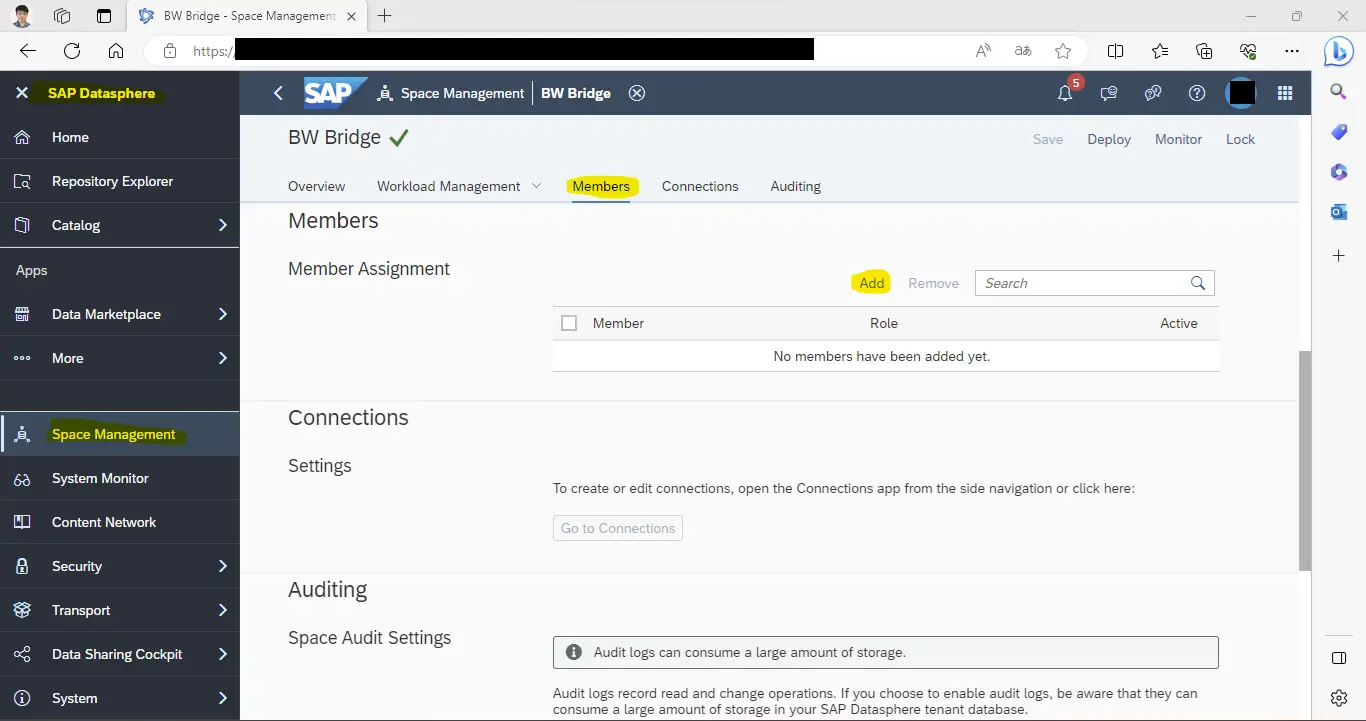The image size is (1366, 721).
Task: Open a new browser tab
Action: pyautogui.click(x=384, y=16)
